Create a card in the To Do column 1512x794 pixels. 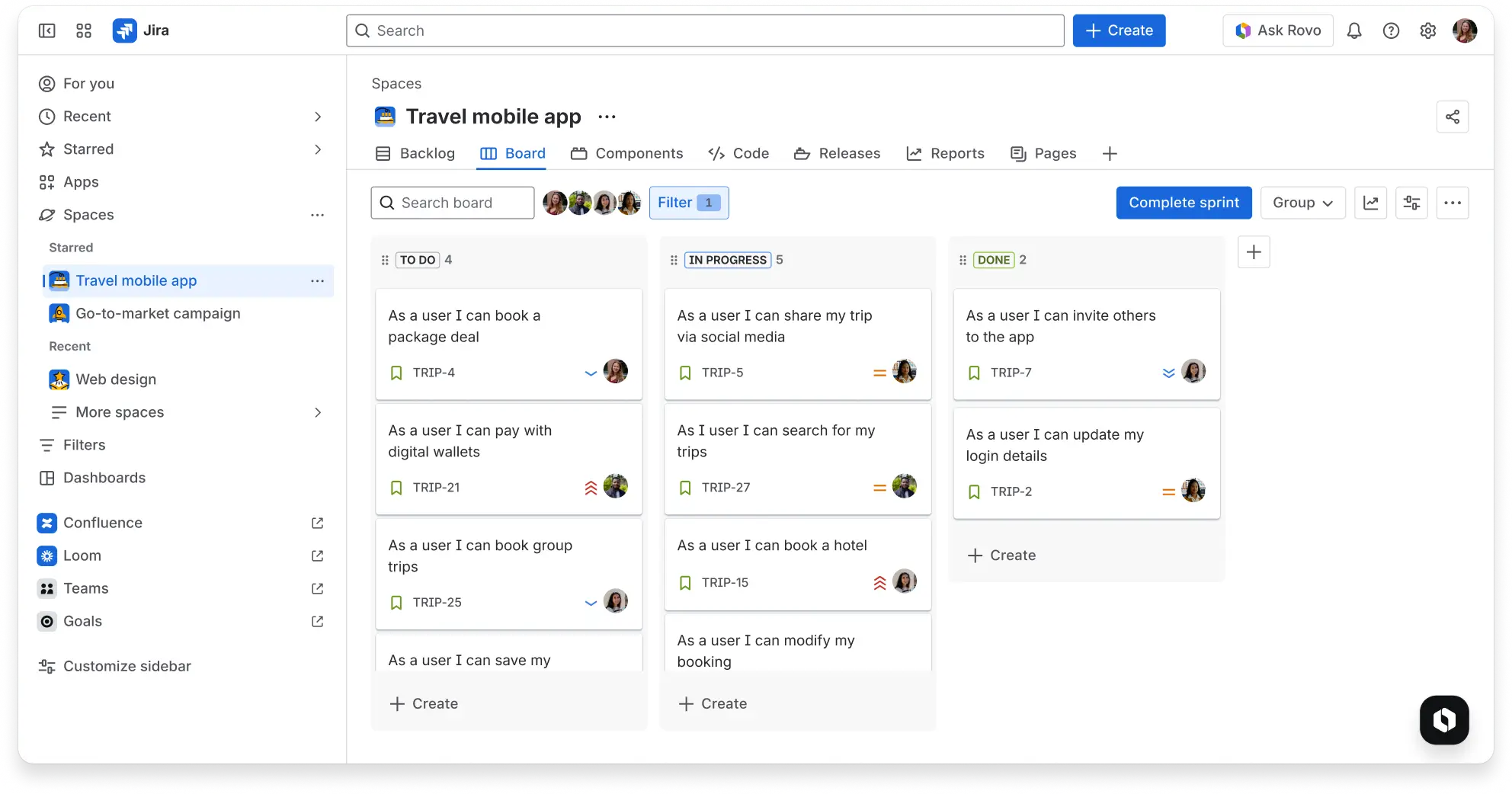(x=424, y=704)
